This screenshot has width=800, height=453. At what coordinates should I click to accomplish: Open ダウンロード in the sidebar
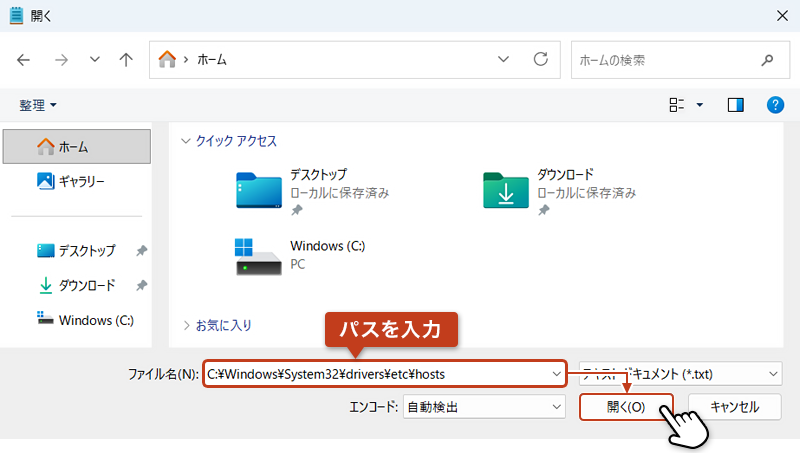tap(77, 285)
